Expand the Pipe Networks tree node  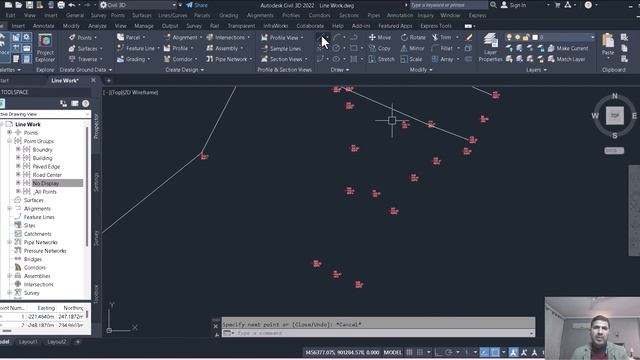(9, 242)
